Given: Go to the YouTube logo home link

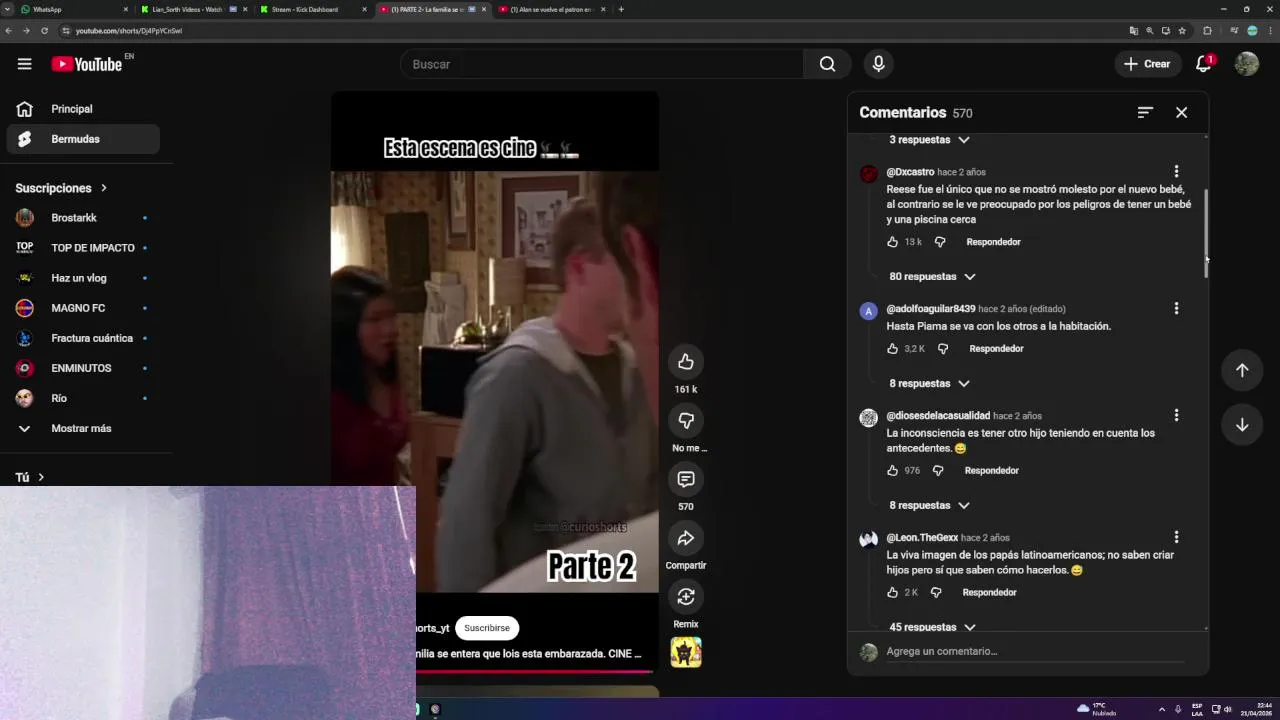Looking at the screenshot, I should (86, 64).
